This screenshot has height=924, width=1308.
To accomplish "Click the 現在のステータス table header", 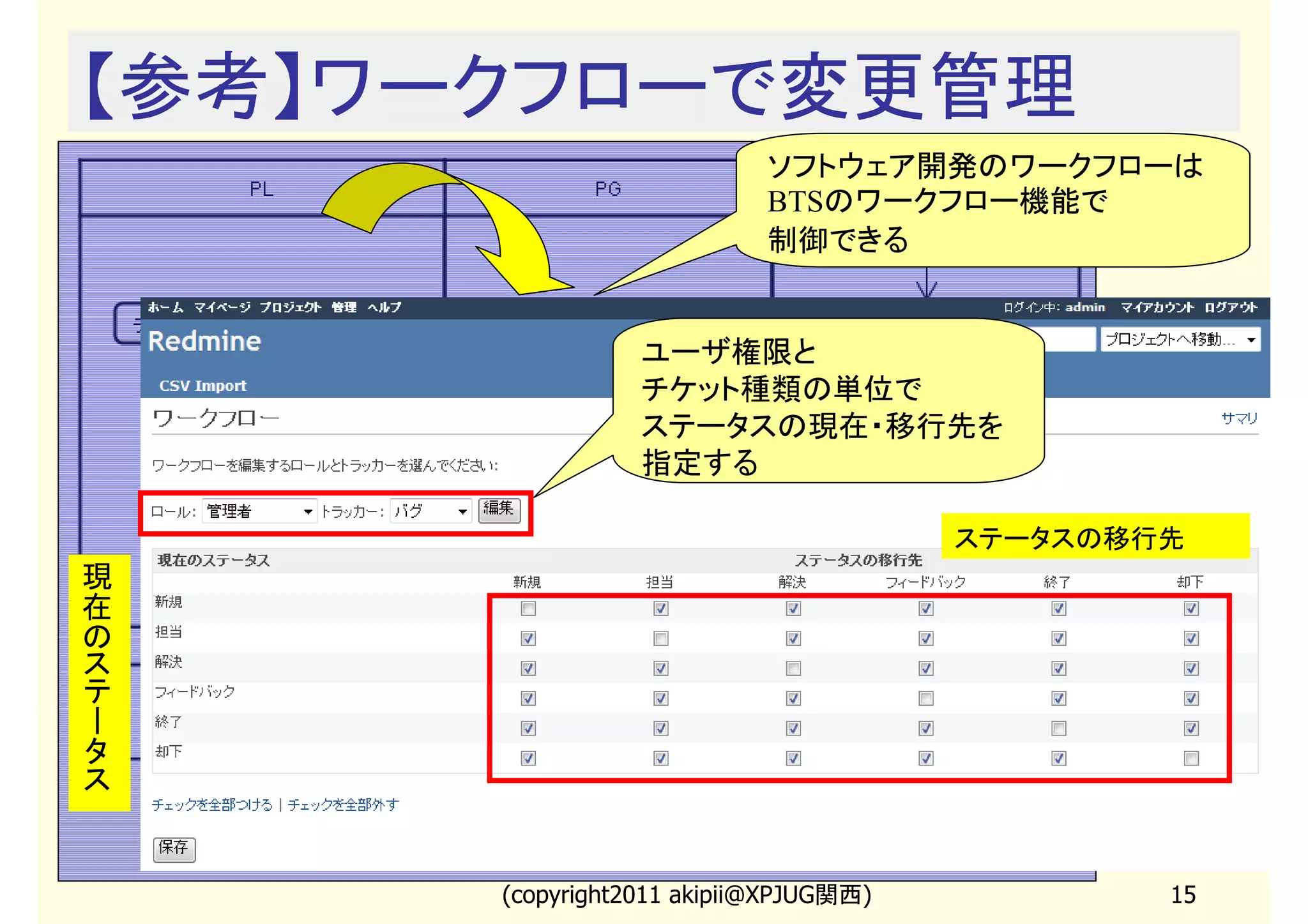I will pos(214,561).
